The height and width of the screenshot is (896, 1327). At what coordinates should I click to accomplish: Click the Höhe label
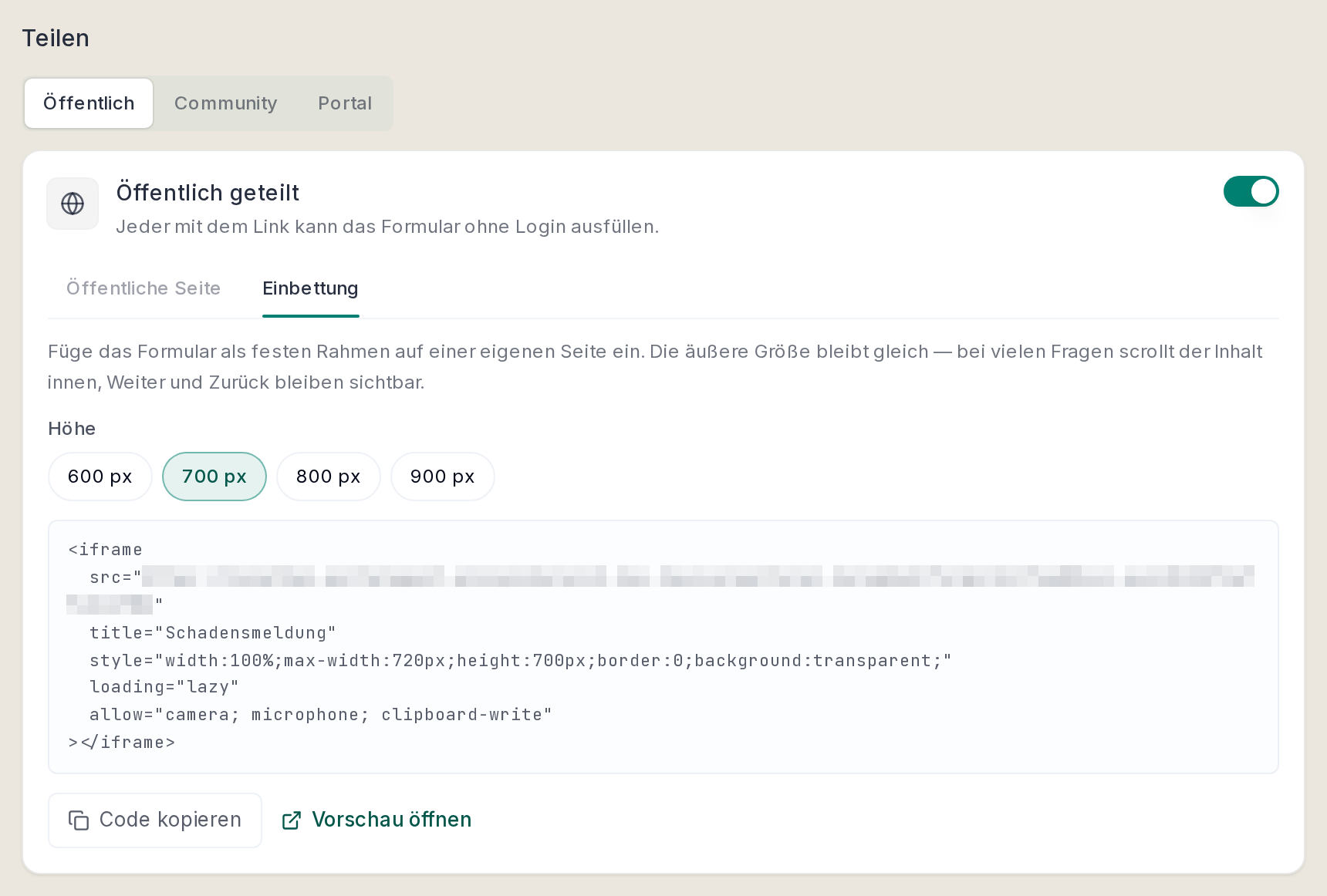click(72, 429)
